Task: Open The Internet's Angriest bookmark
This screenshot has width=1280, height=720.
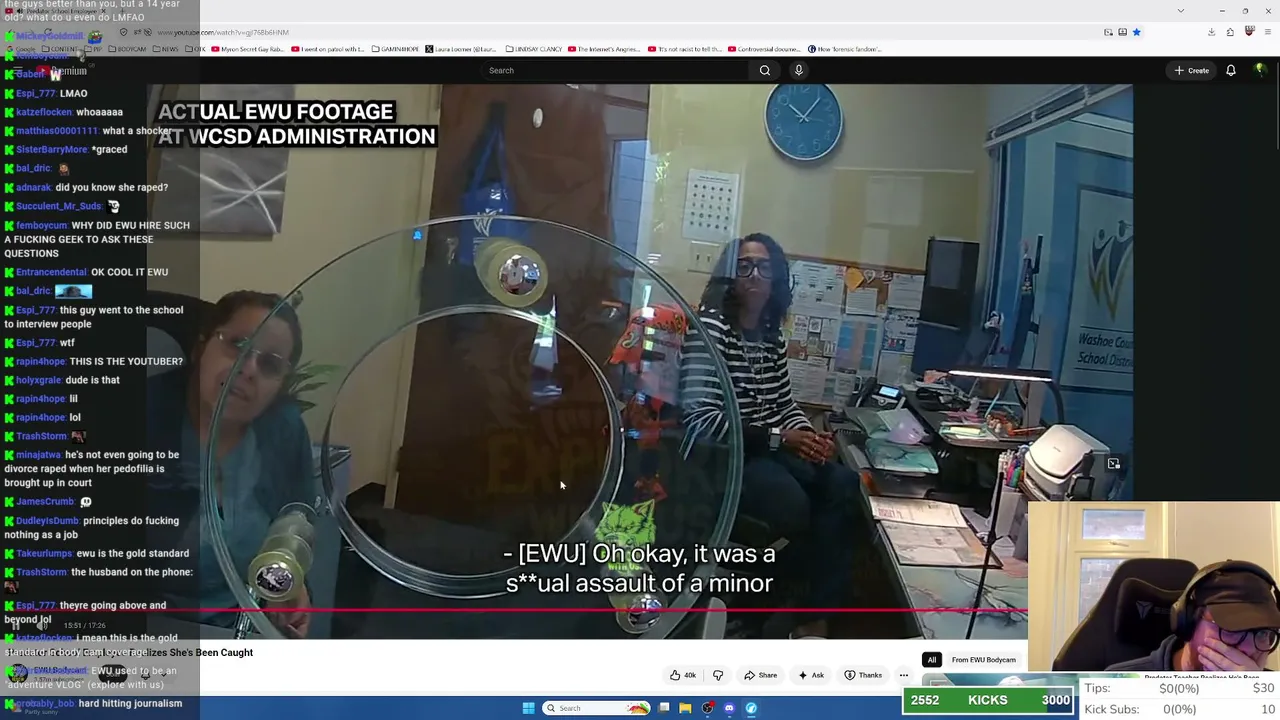Action: coord(602,49)
